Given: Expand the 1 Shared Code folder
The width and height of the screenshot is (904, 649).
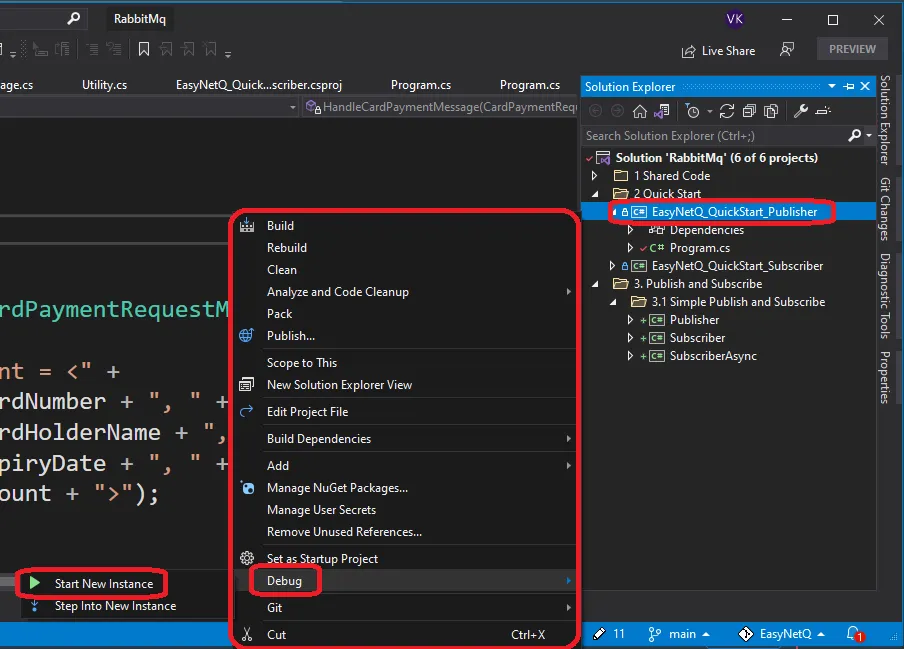Looking at the screenshot, I should [x=595, y=176].
